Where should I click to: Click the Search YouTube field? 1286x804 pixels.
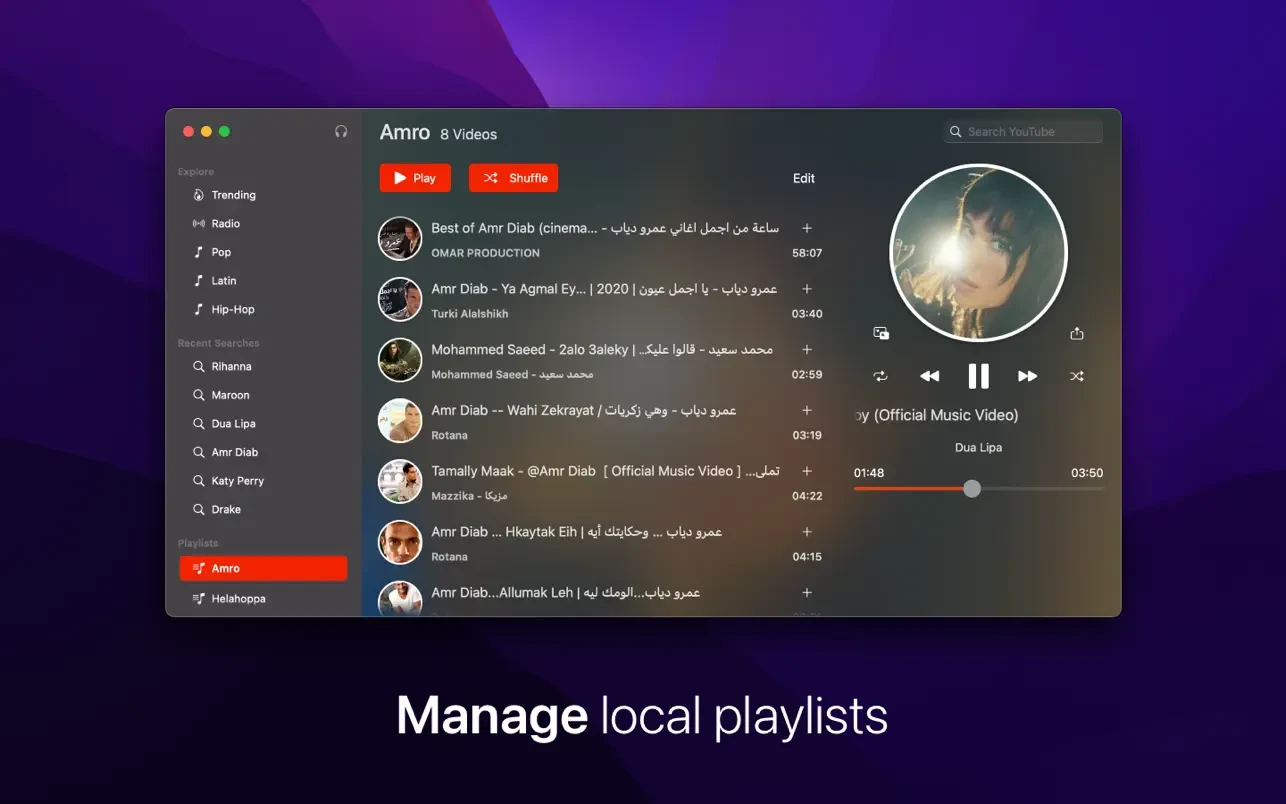tap(1023, 132)
